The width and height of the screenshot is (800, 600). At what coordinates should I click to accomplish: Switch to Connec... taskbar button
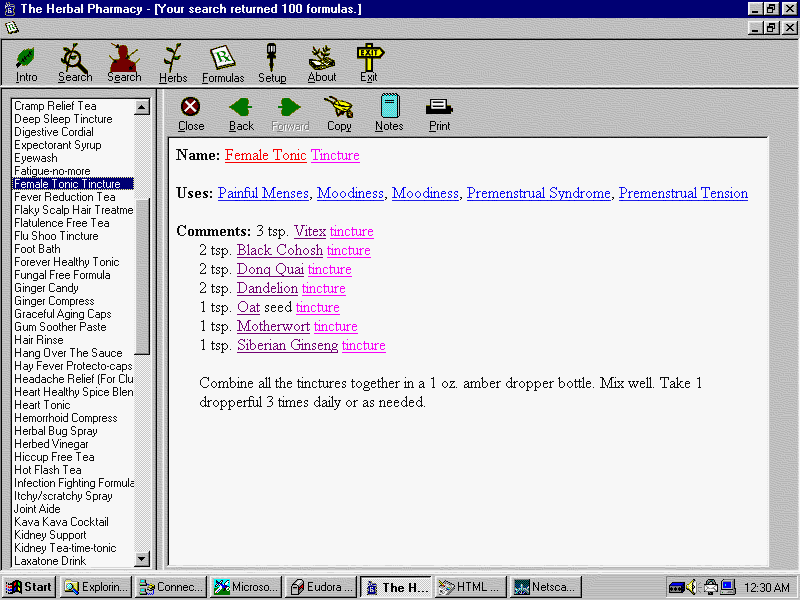[171, 587]
